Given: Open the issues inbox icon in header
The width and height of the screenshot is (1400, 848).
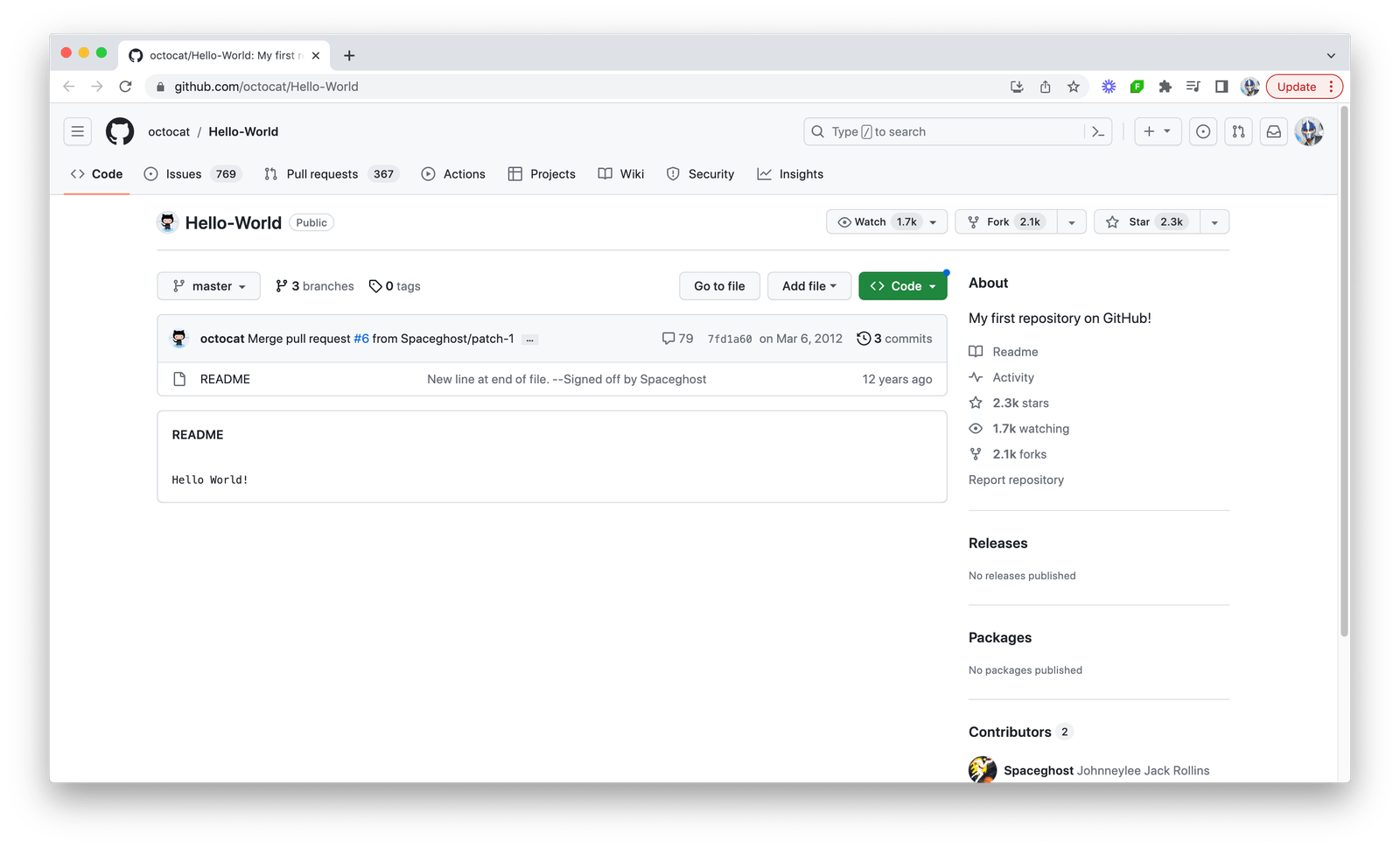Looking at the screenshot, I should (1203, 131).
